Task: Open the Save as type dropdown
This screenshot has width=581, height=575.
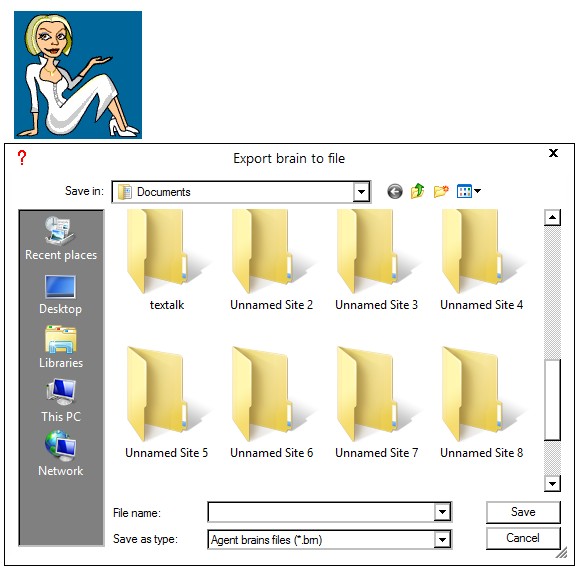Action: click(442, 539)
